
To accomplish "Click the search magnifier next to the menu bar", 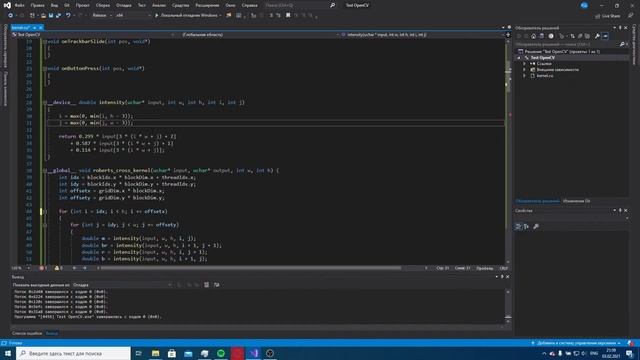I will [x=332, y=5].
